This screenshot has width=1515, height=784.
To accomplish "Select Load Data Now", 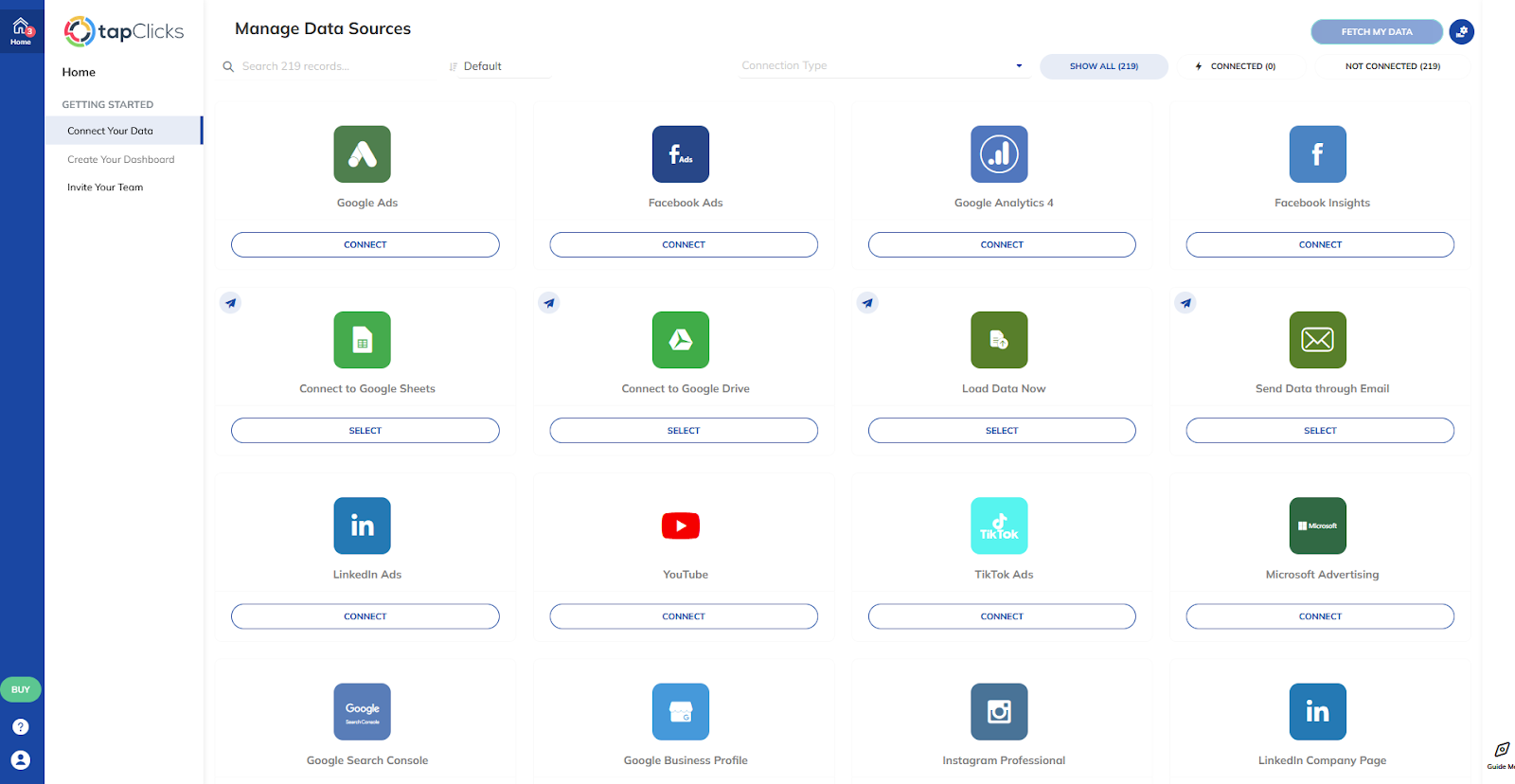I will (1002, 430).
